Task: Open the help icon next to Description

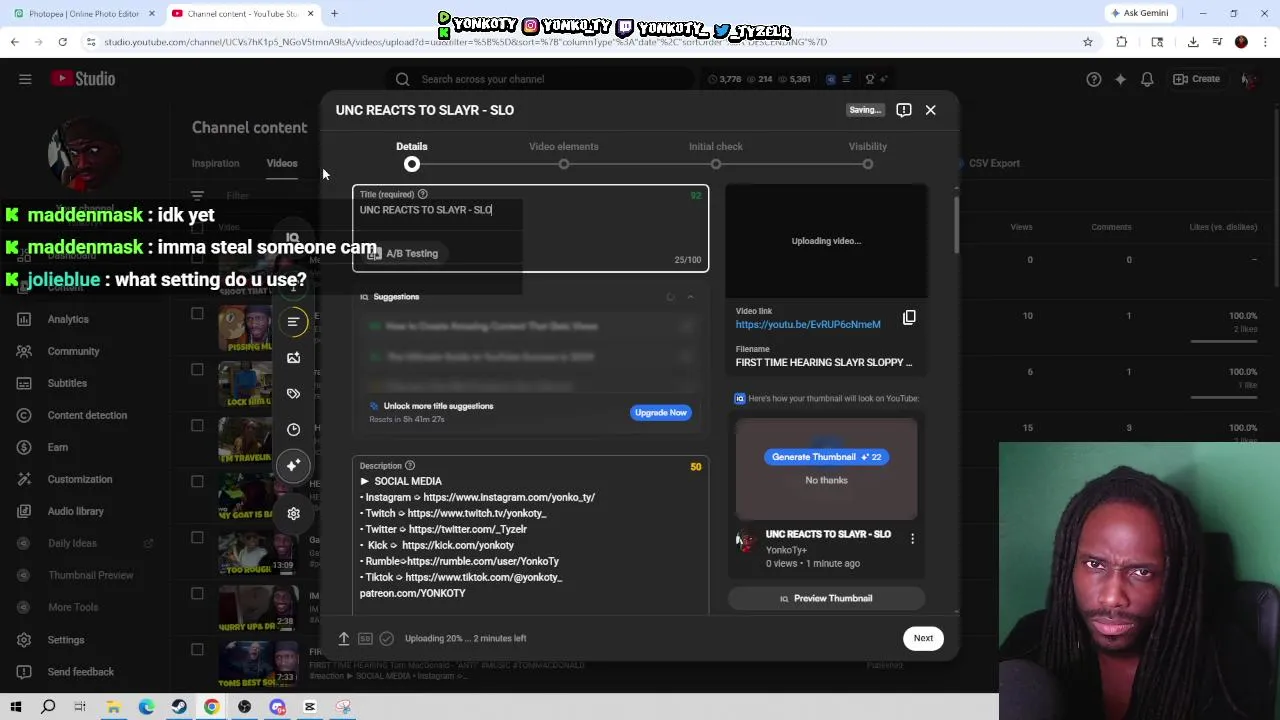Action: click(x=409, y=466)
